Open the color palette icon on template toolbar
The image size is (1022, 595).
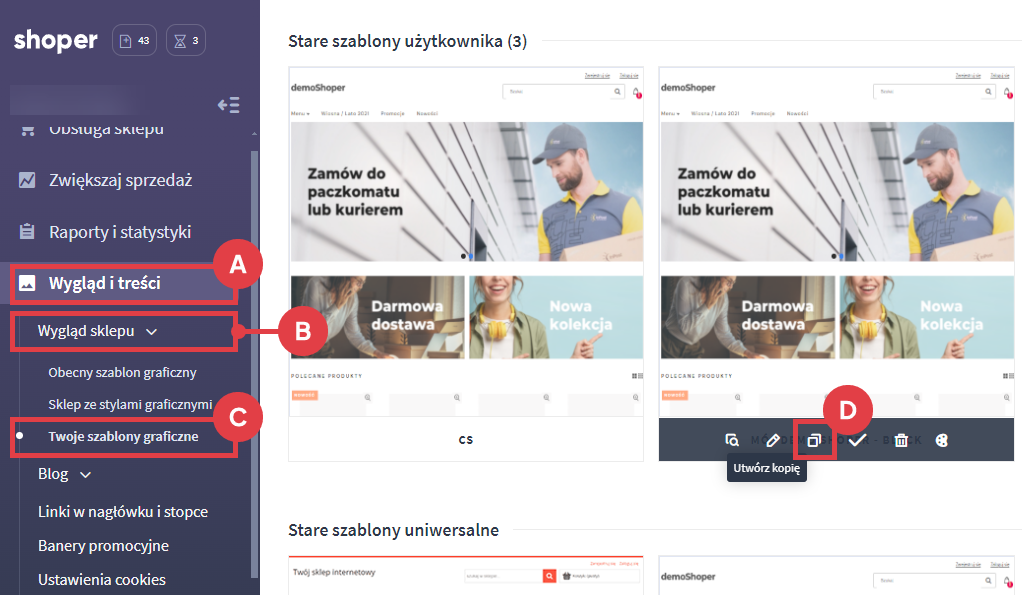(942, 441)
